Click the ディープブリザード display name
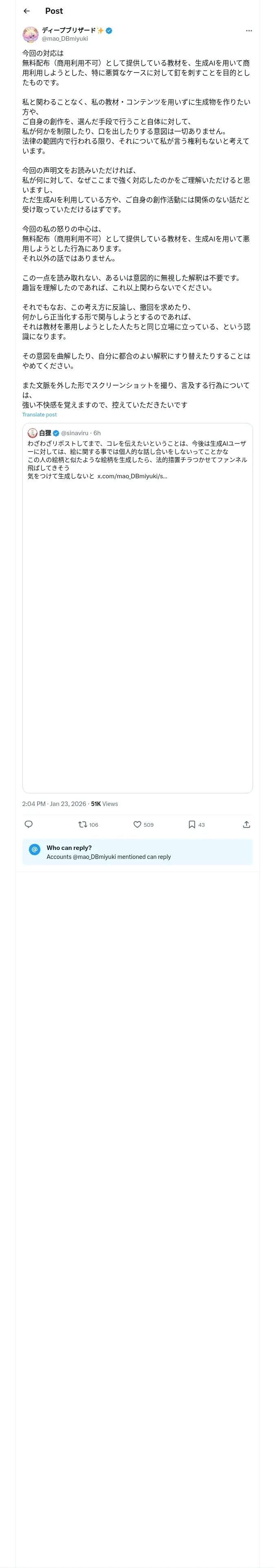 point(69,31)
